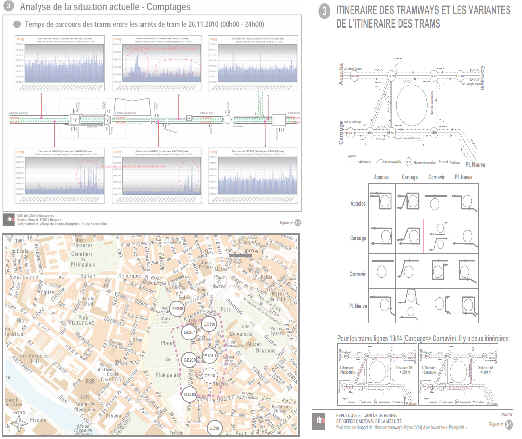Click the 'Acacias' column header of the variants matrix
522x439 pixels.
(x=381, y=177)
